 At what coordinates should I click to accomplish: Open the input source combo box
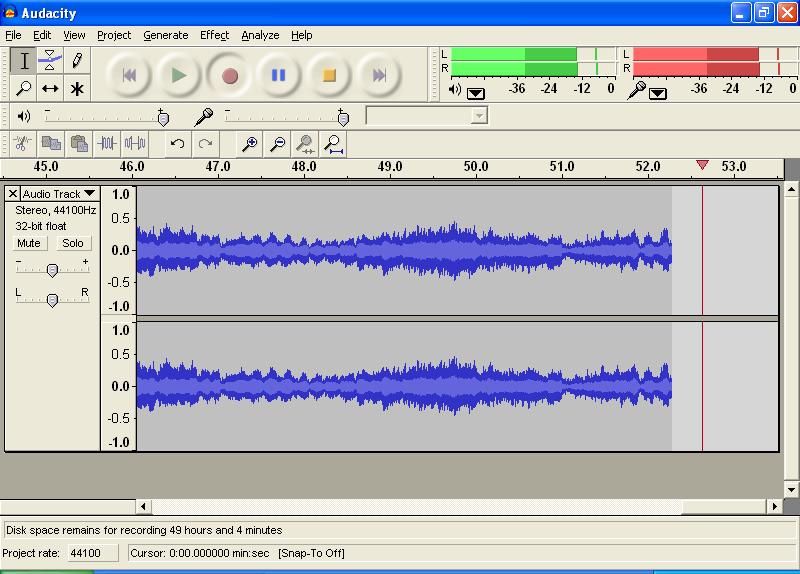pos(427,116)
